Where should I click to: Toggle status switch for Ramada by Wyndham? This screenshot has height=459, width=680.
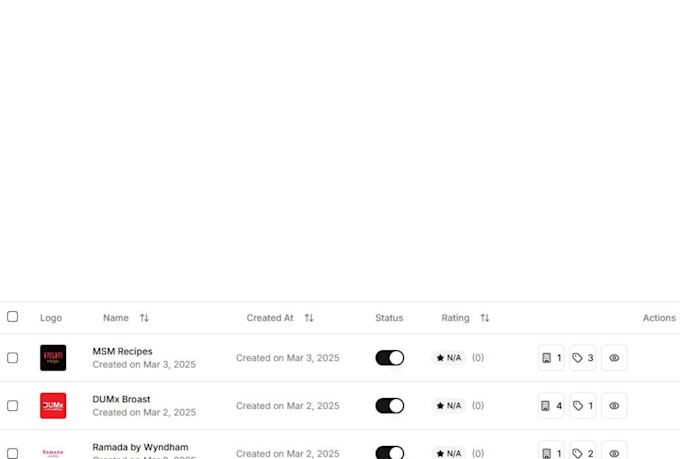click(x=389, y=452)
